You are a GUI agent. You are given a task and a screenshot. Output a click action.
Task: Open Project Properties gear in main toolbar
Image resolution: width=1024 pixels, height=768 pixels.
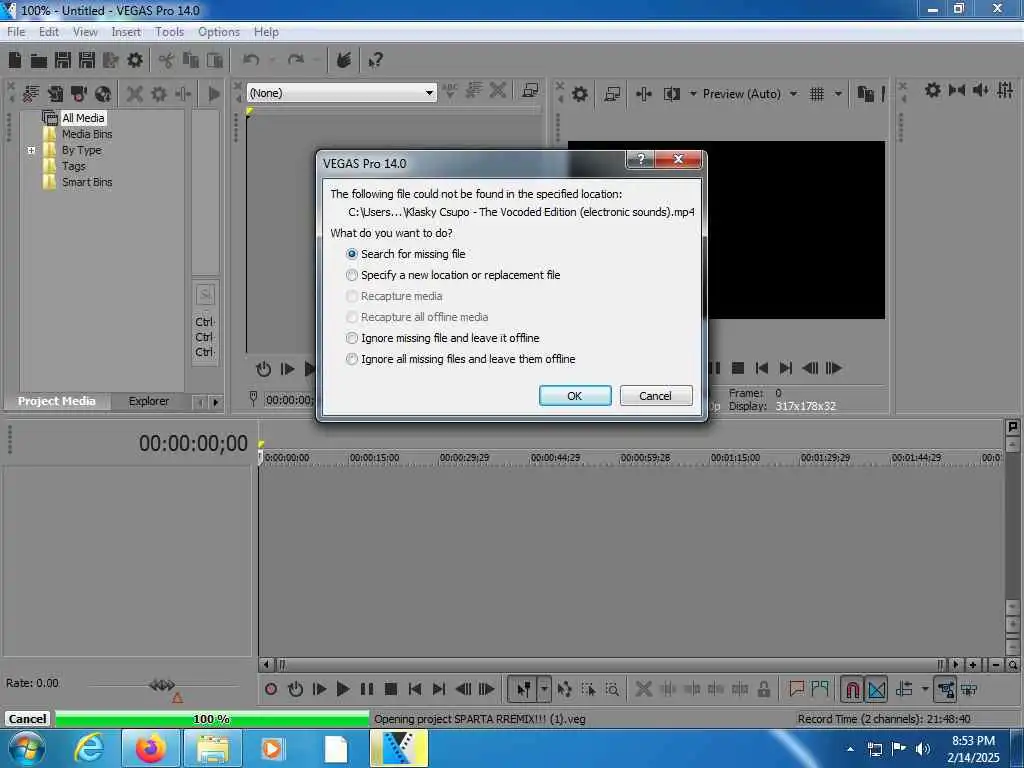click(135, 60)
